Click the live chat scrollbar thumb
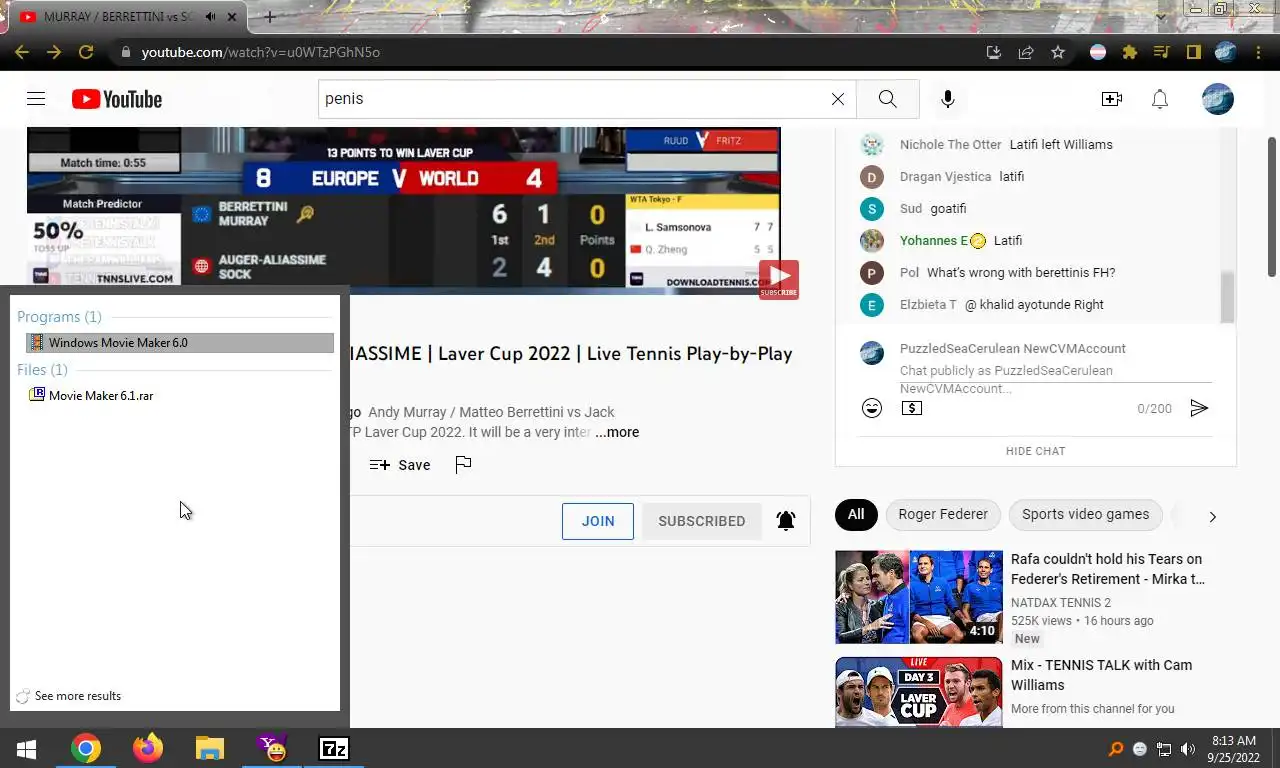The width and height of the screenshot is (1280, 768). point(1227,296)
